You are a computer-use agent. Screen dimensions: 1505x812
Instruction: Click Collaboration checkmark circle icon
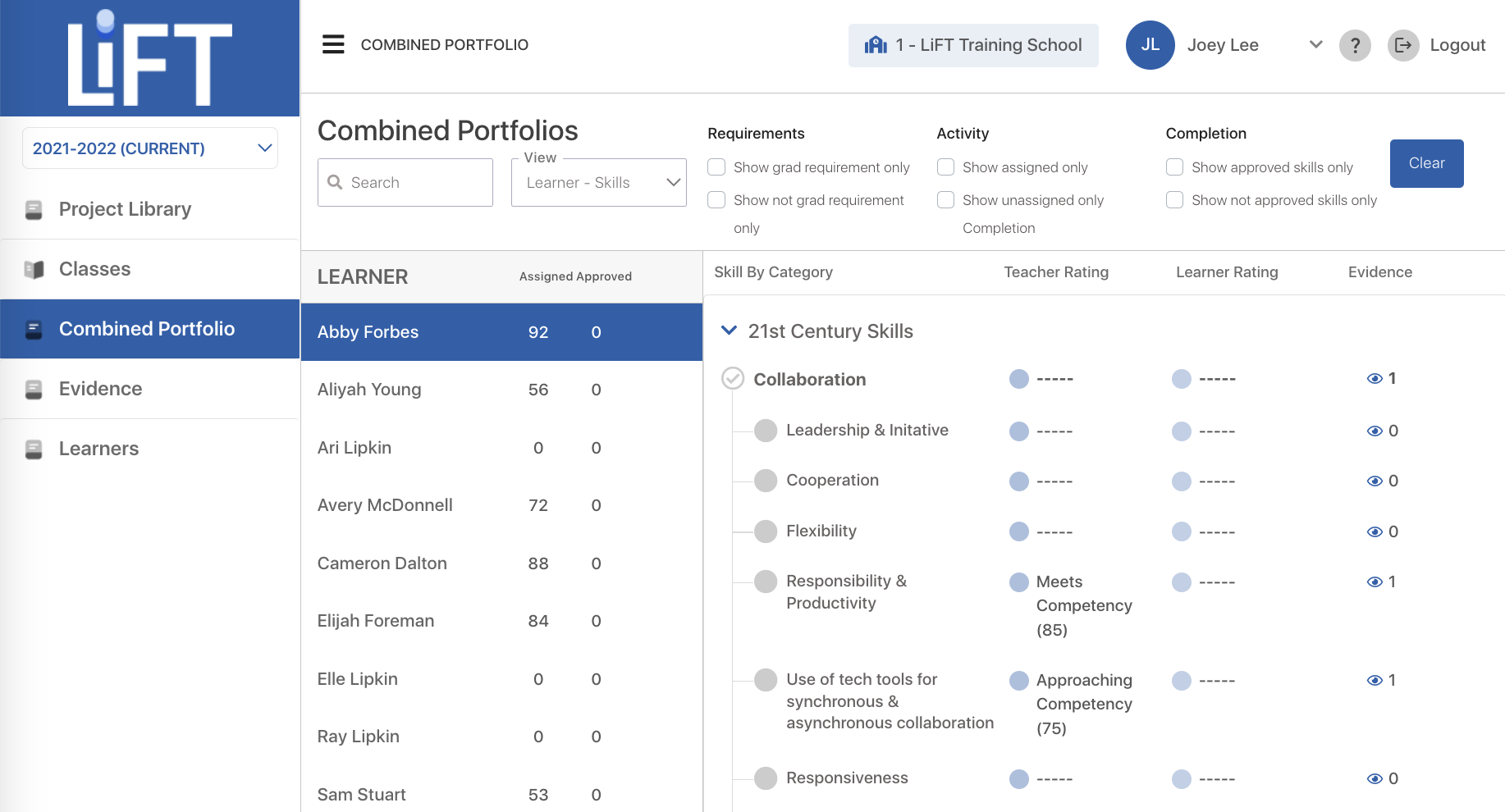coord(732,378)
